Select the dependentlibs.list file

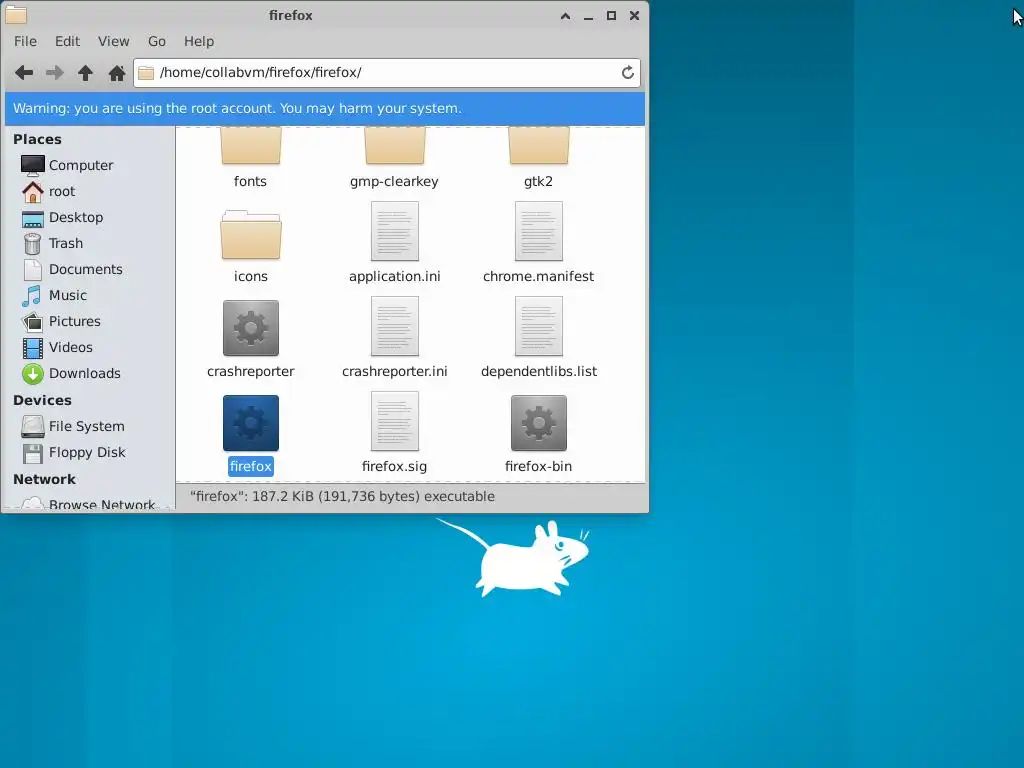[538, 338]
